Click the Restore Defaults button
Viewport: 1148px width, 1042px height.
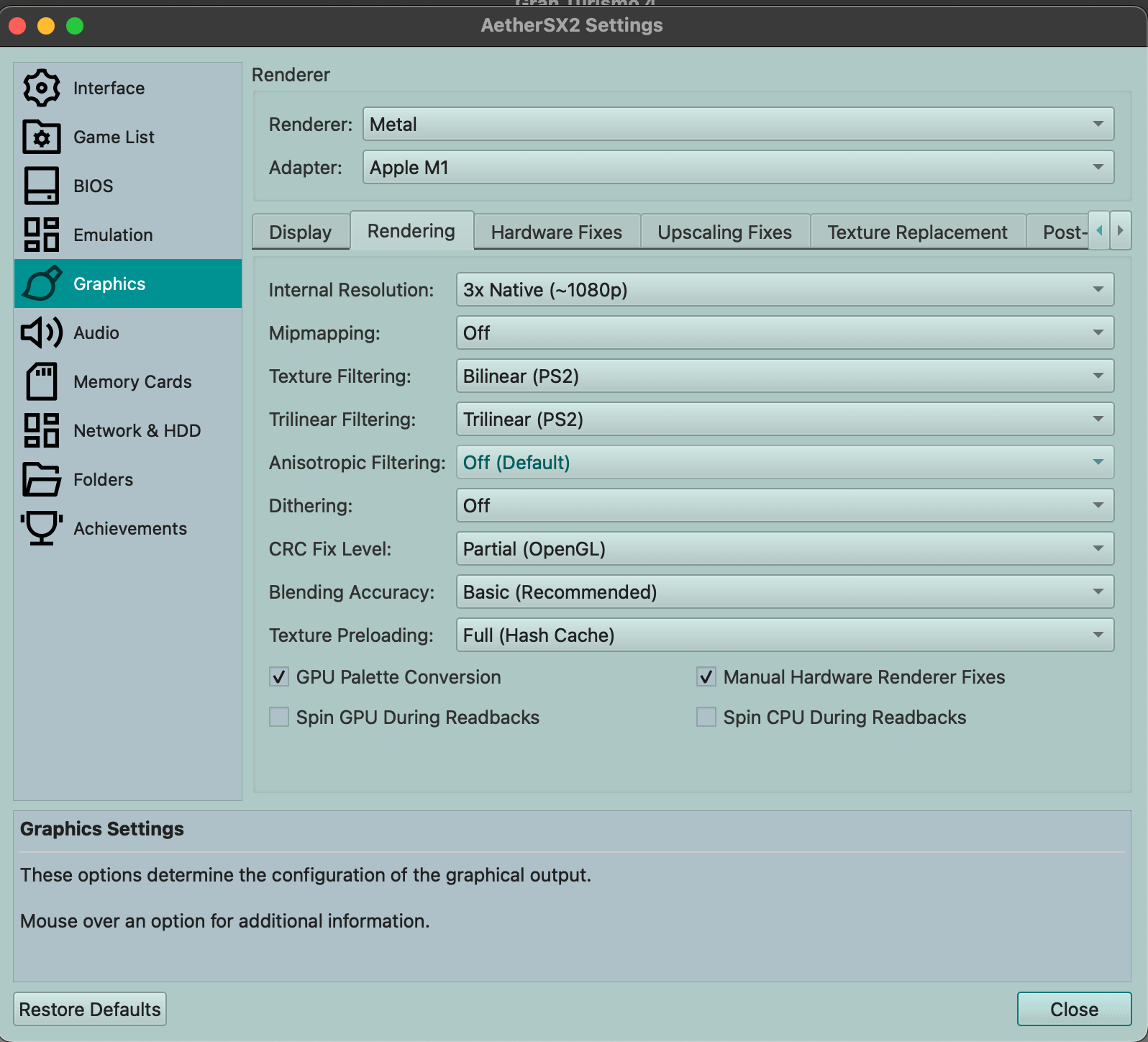click(90, 1010)
